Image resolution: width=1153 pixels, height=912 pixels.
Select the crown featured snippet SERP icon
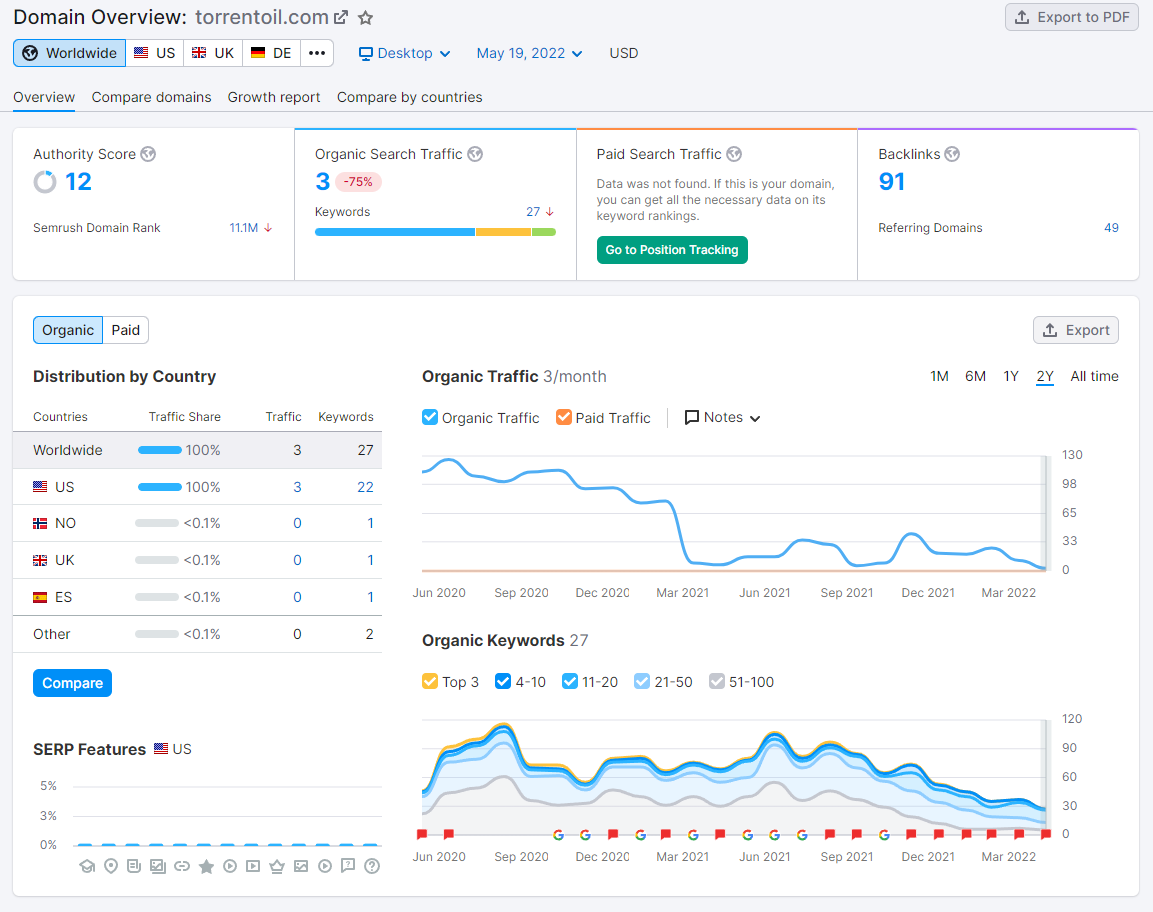pyautogui.click(x=276, y=866)
